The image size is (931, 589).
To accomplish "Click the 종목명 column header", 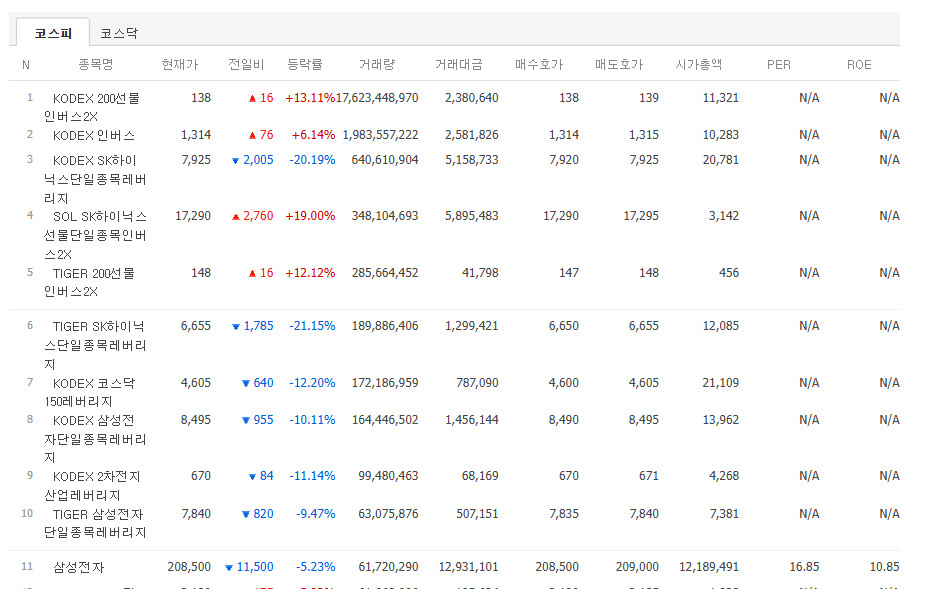I will (96, 64).
